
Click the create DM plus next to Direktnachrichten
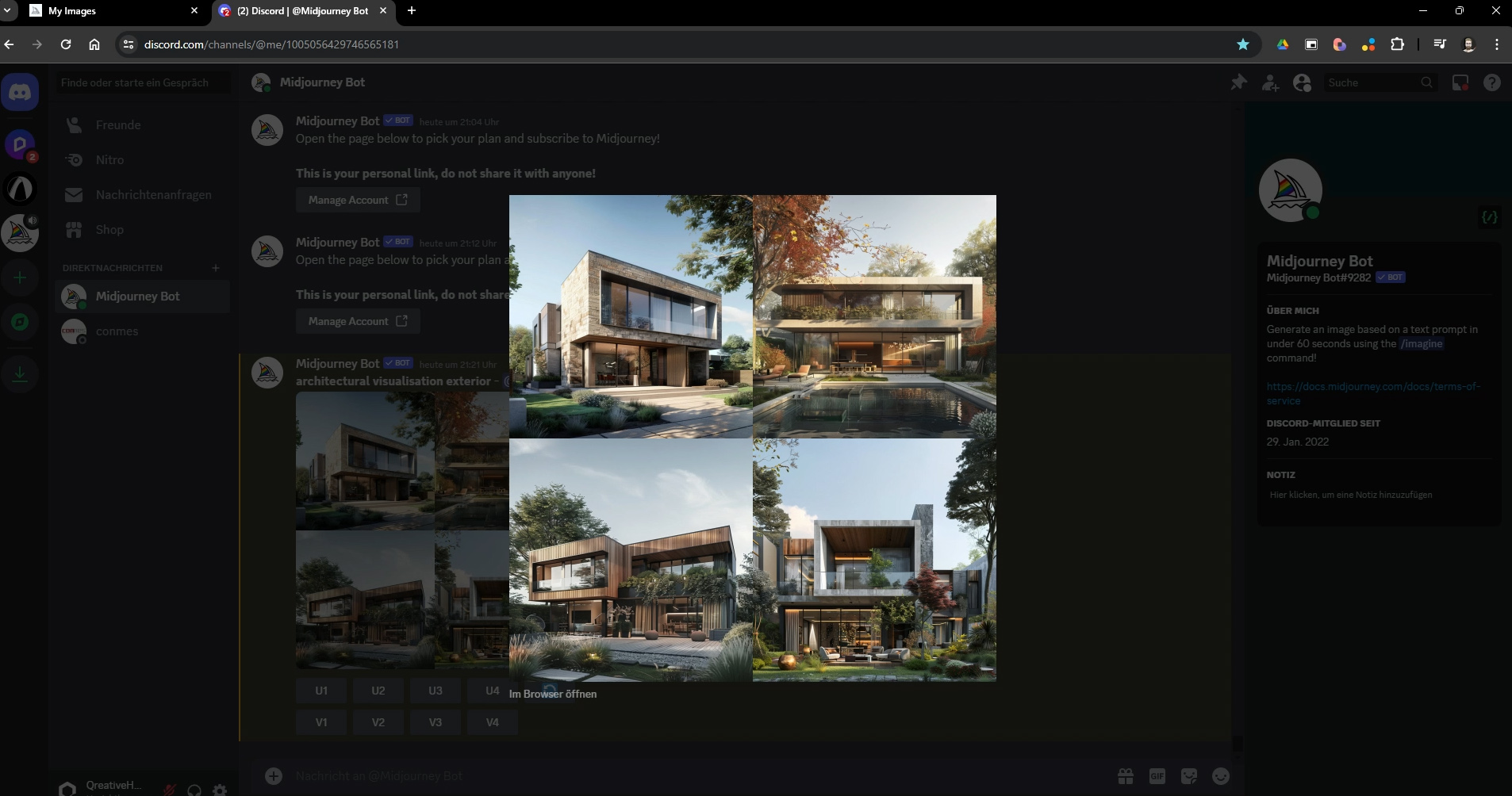(x=216, y=268)
